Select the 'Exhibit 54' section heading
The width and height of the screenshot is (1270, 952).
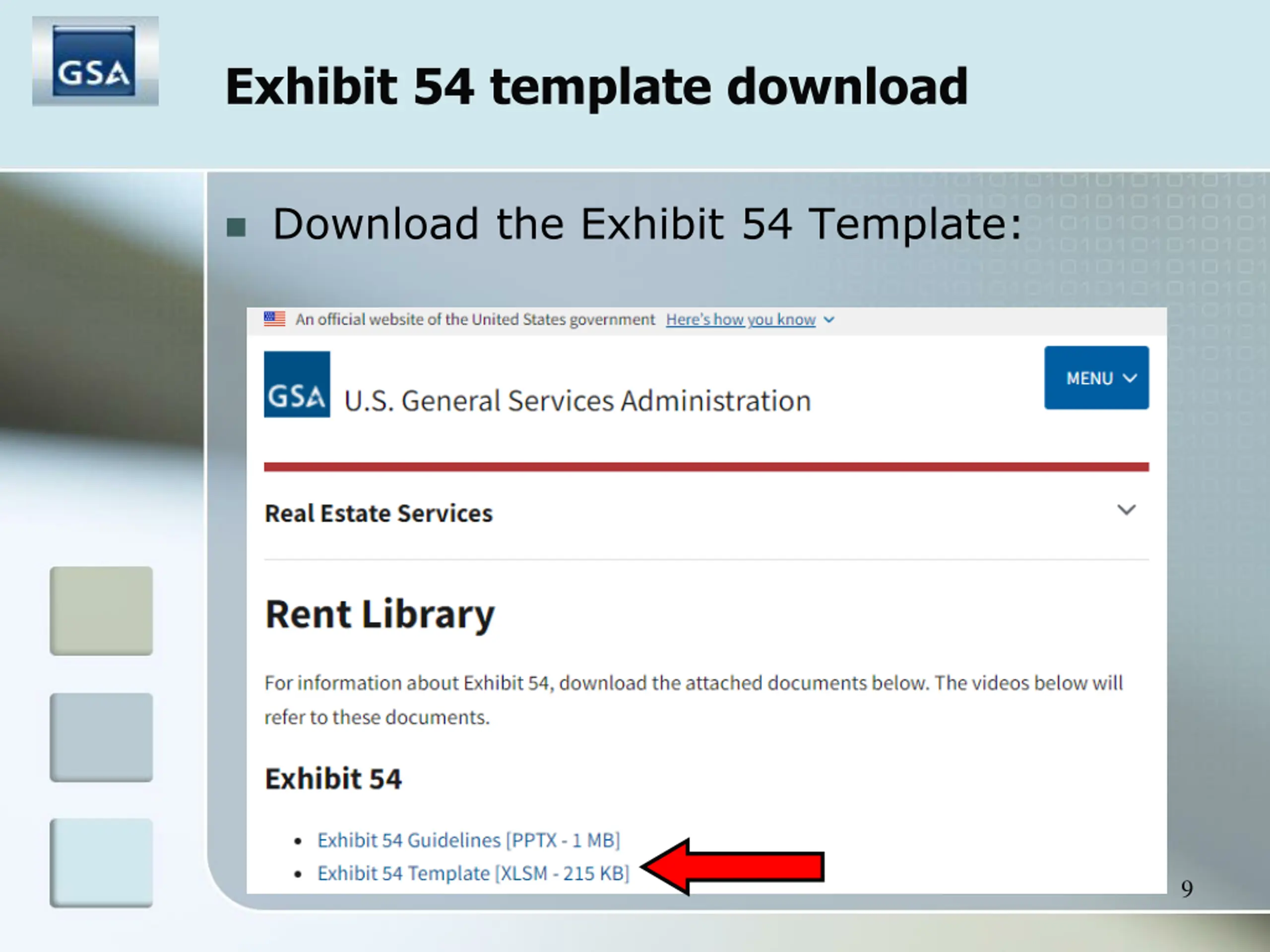(333, 778)
